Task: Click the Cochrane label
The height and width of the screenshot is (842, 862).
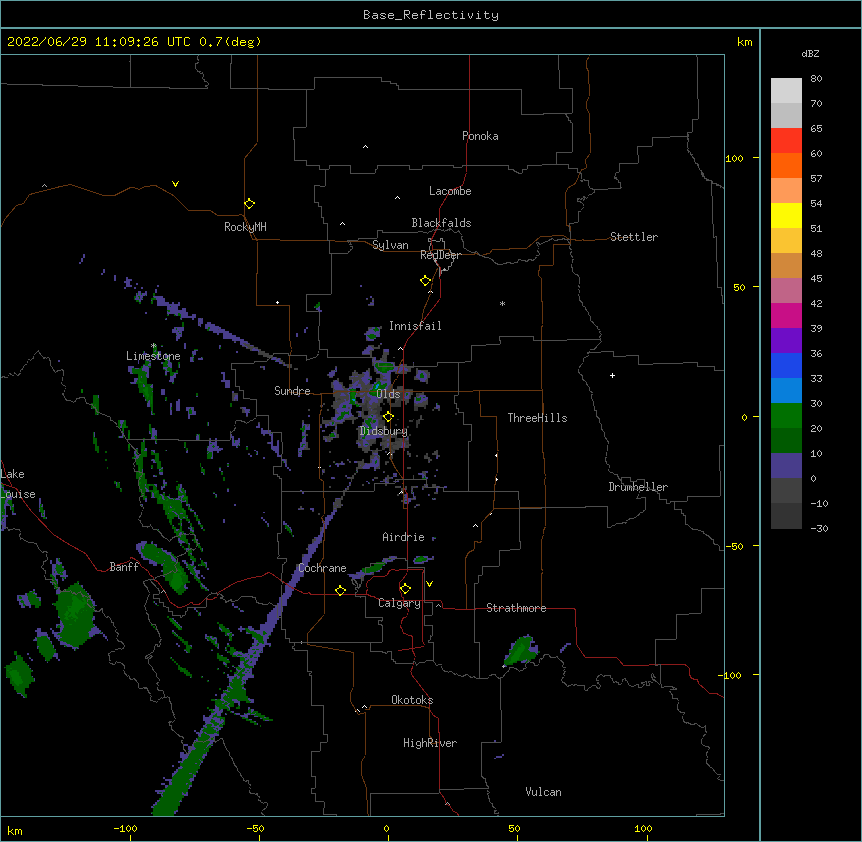Action: click(x=322, y=568)
